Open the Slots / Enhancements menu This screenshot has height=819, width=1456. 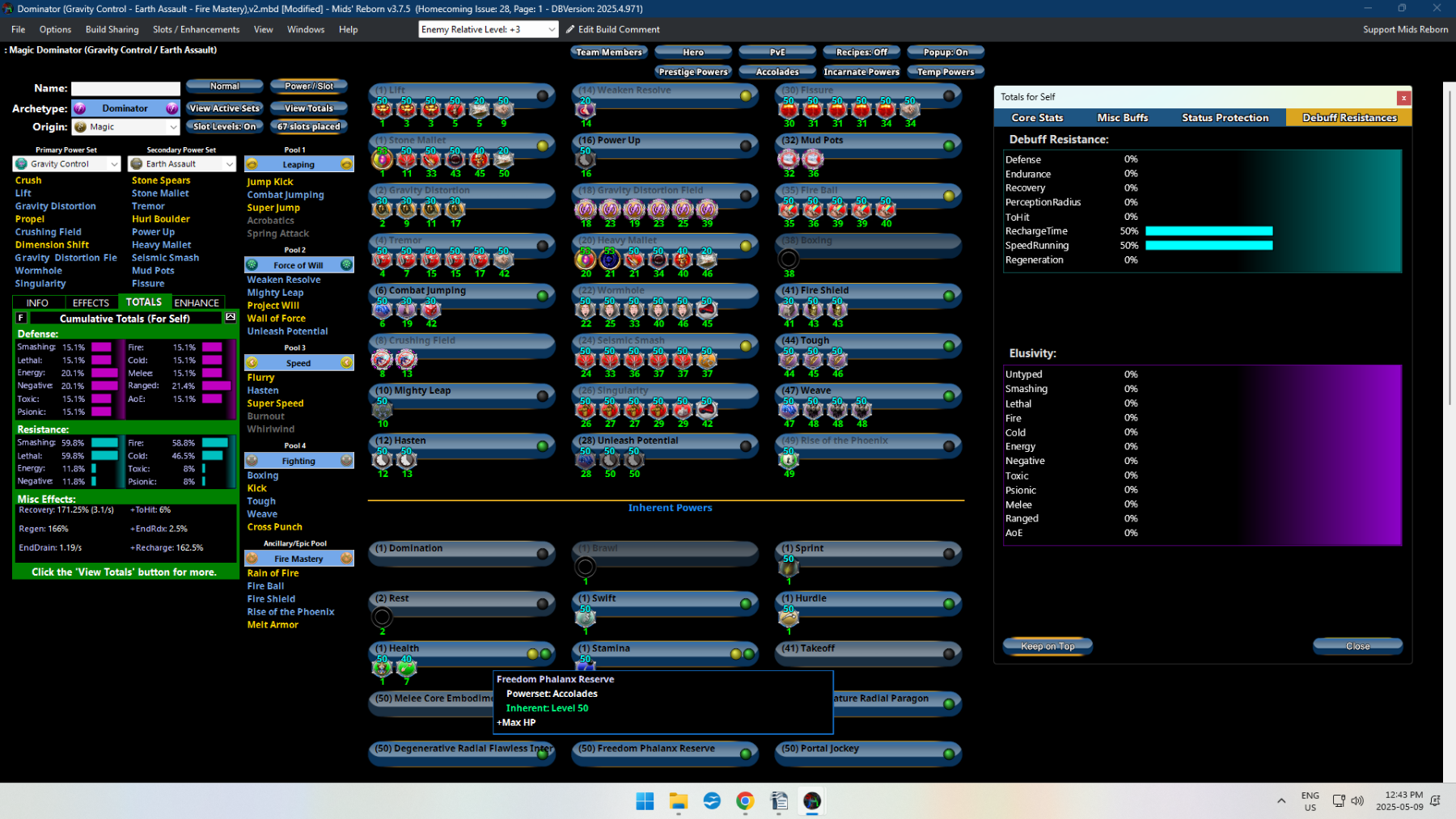pyautogui.click(x=196, y=29)
